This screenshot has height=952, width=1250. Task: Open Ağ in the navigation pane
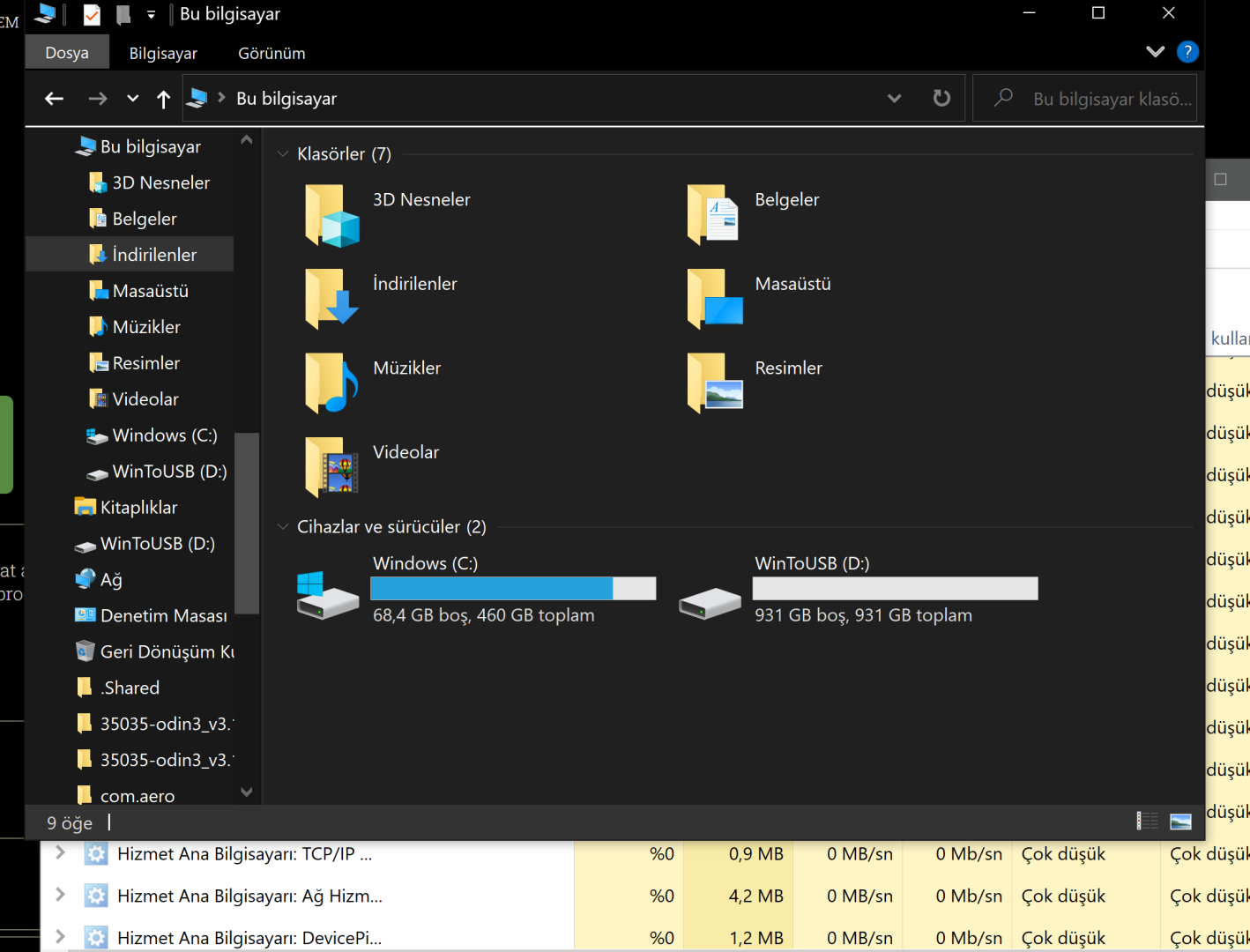coord(111,580)
